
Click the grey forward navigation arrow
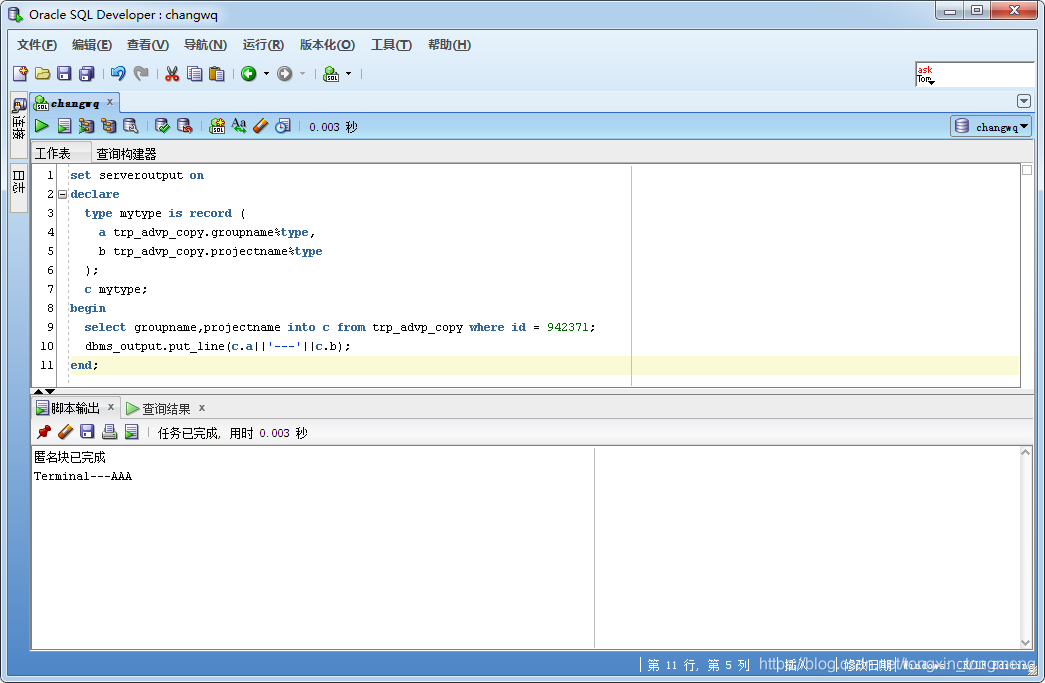(285, 73)
